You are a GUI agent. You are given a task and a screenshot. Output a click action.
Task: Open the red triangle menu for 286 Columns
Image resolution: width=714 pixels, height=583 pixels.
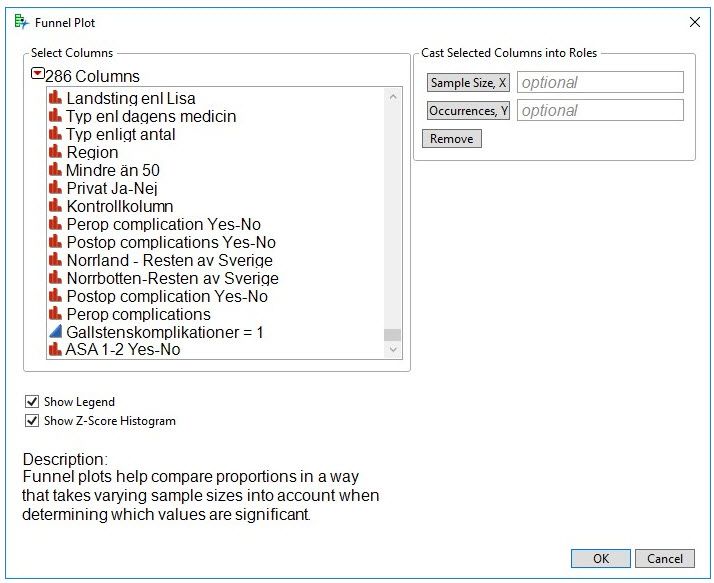(38, 74)
